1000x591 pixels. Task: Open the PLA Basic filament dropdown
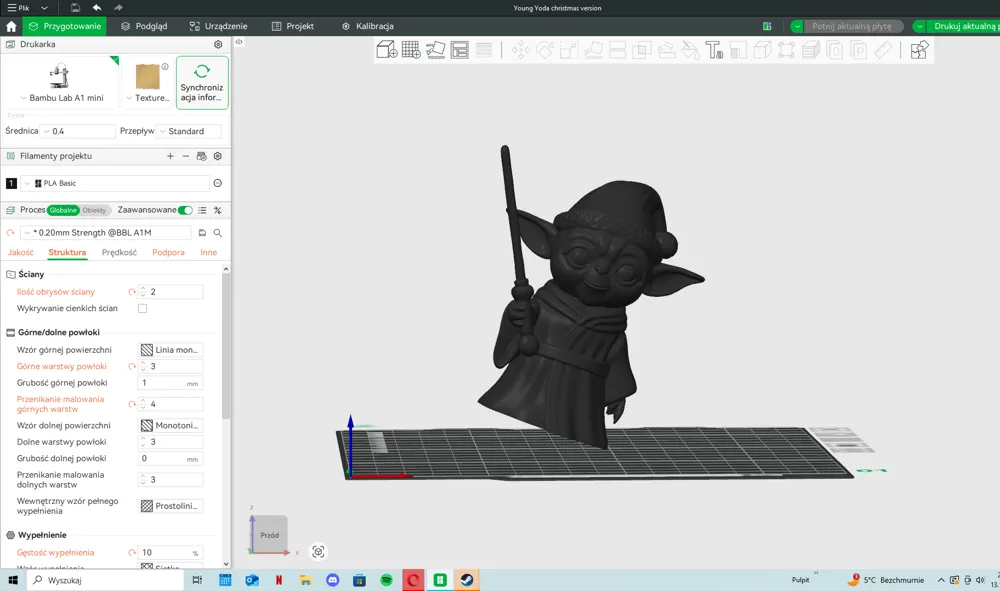pos(115,183)
